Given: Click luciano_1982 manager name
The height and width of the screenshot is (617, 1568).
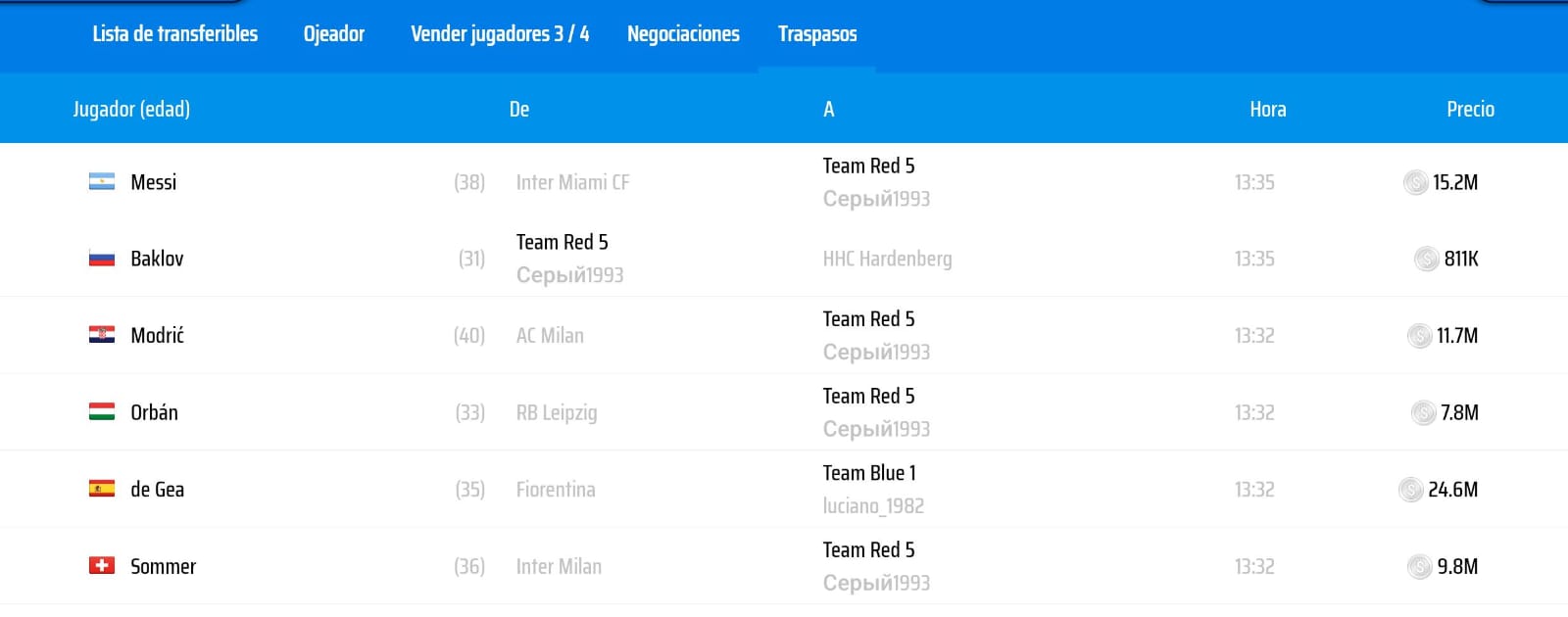Looking at the screenshot, I should click(873, 506).
